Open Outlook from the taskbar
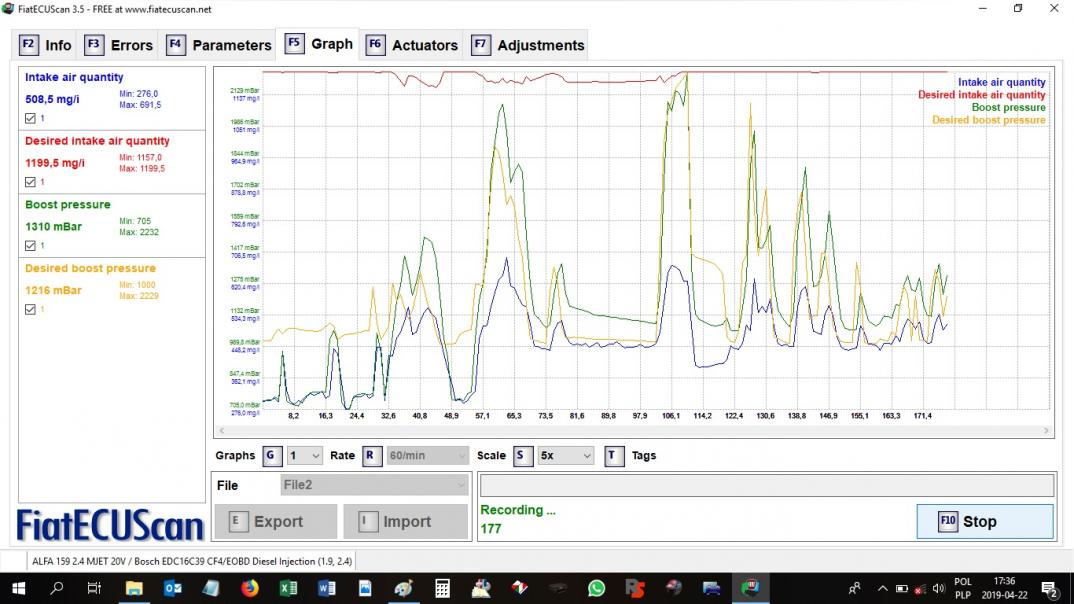The height and width of the screenshot is (604, 1074). coord(172,589)
